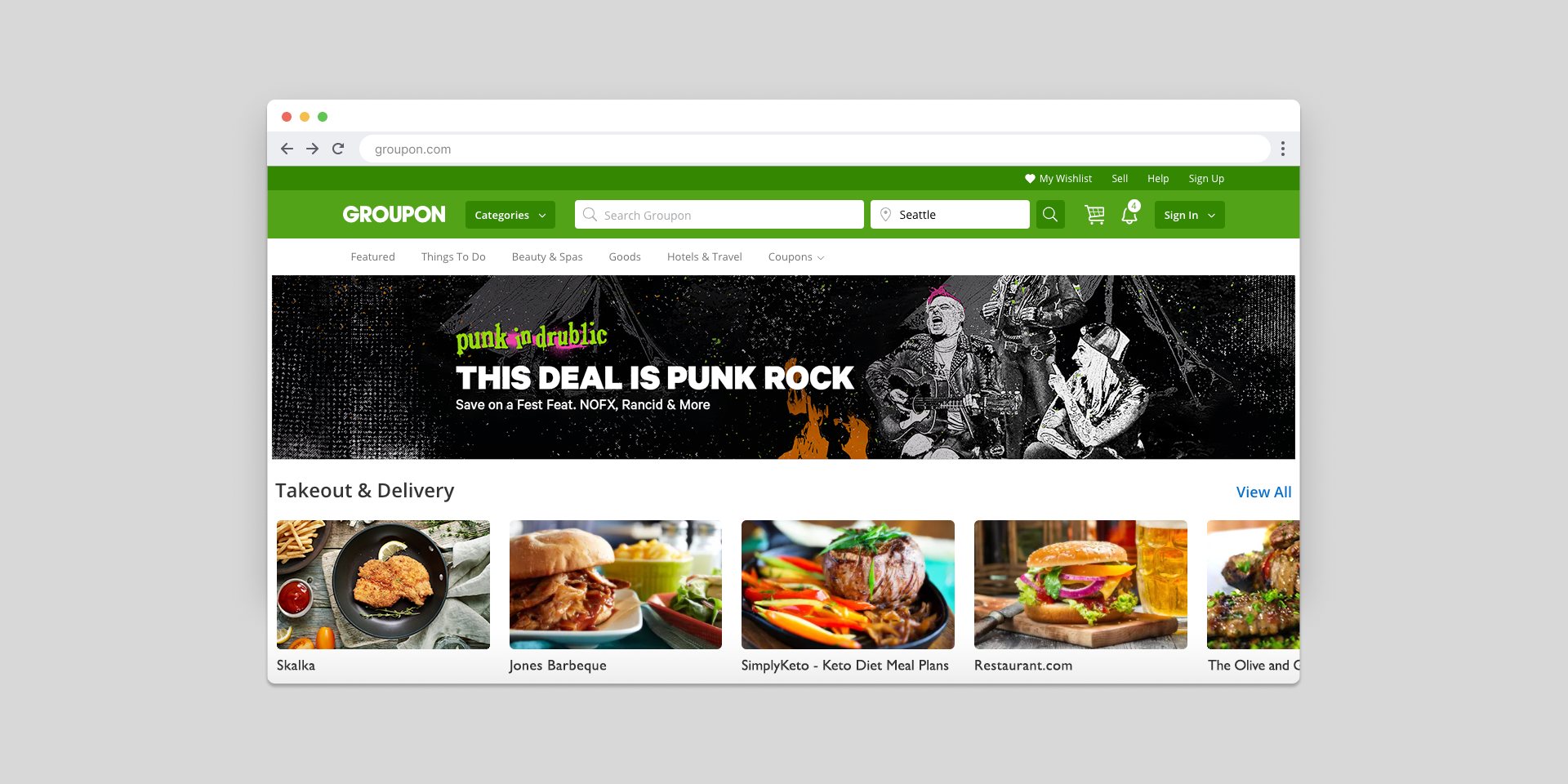This screenshot has height=784, width=1568.
Task: Click the Sign Up link
Action: pos(1206,179)
